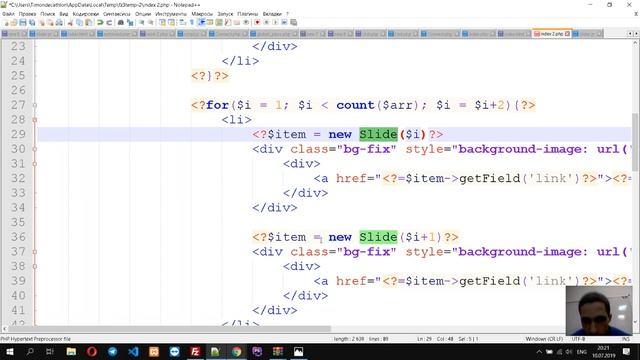Screen dimensions: 640x360
Task: Create a new document via toolbar
Action: (6, 22)
